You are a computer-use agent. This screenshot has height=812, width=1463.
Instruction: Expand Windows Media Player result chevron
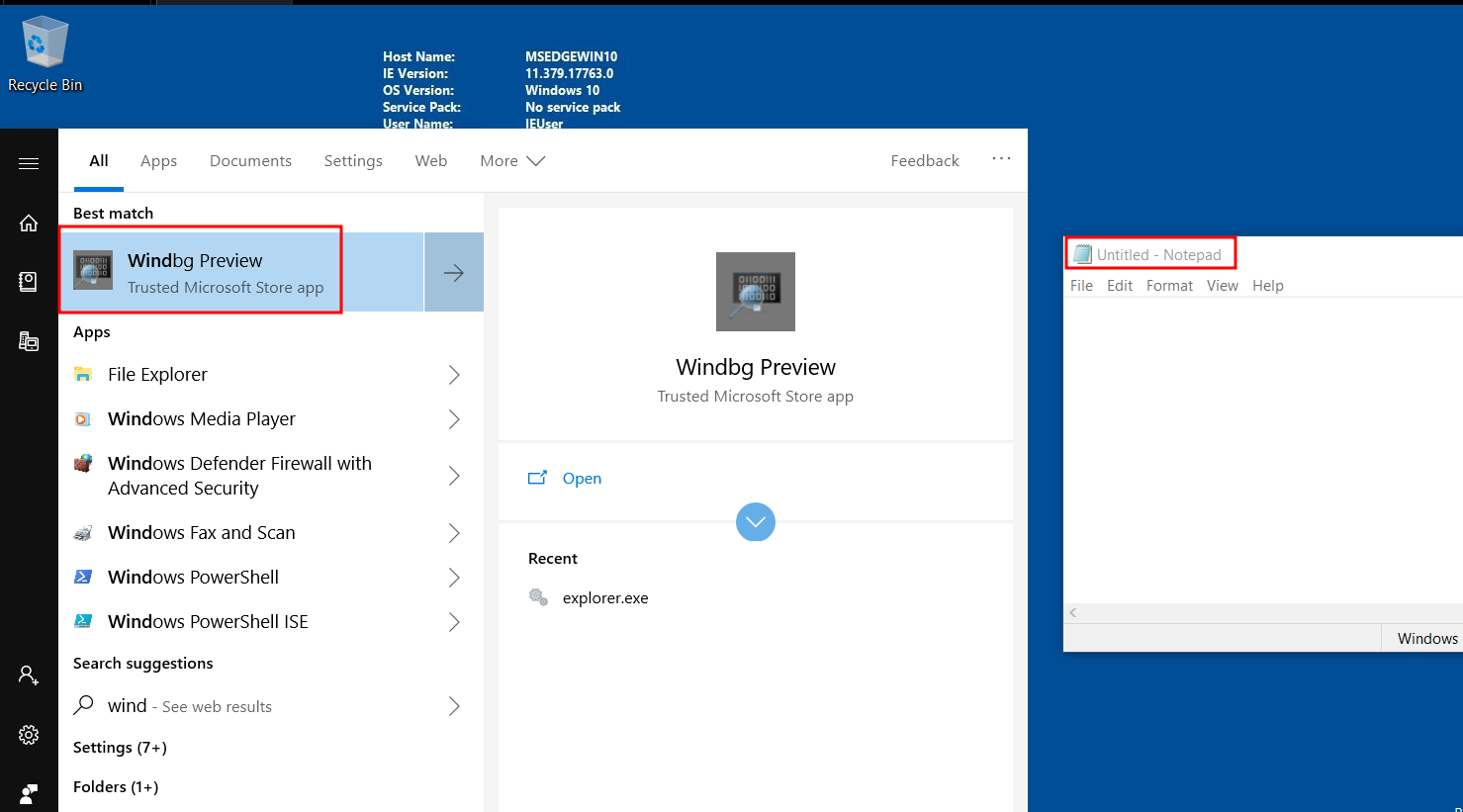point(454,418)
